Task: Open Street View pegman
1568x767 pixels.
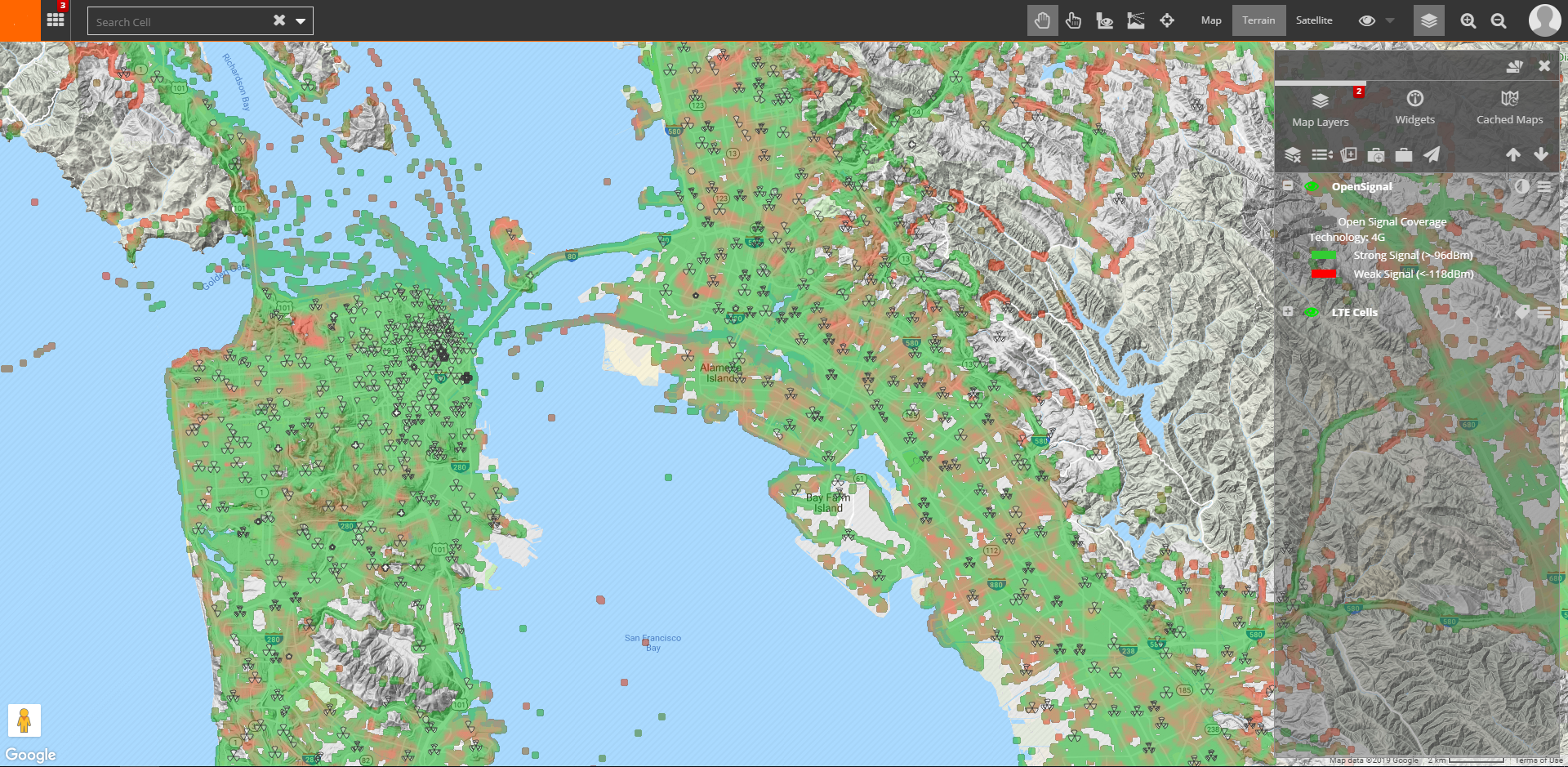Action: pos(24,720)
